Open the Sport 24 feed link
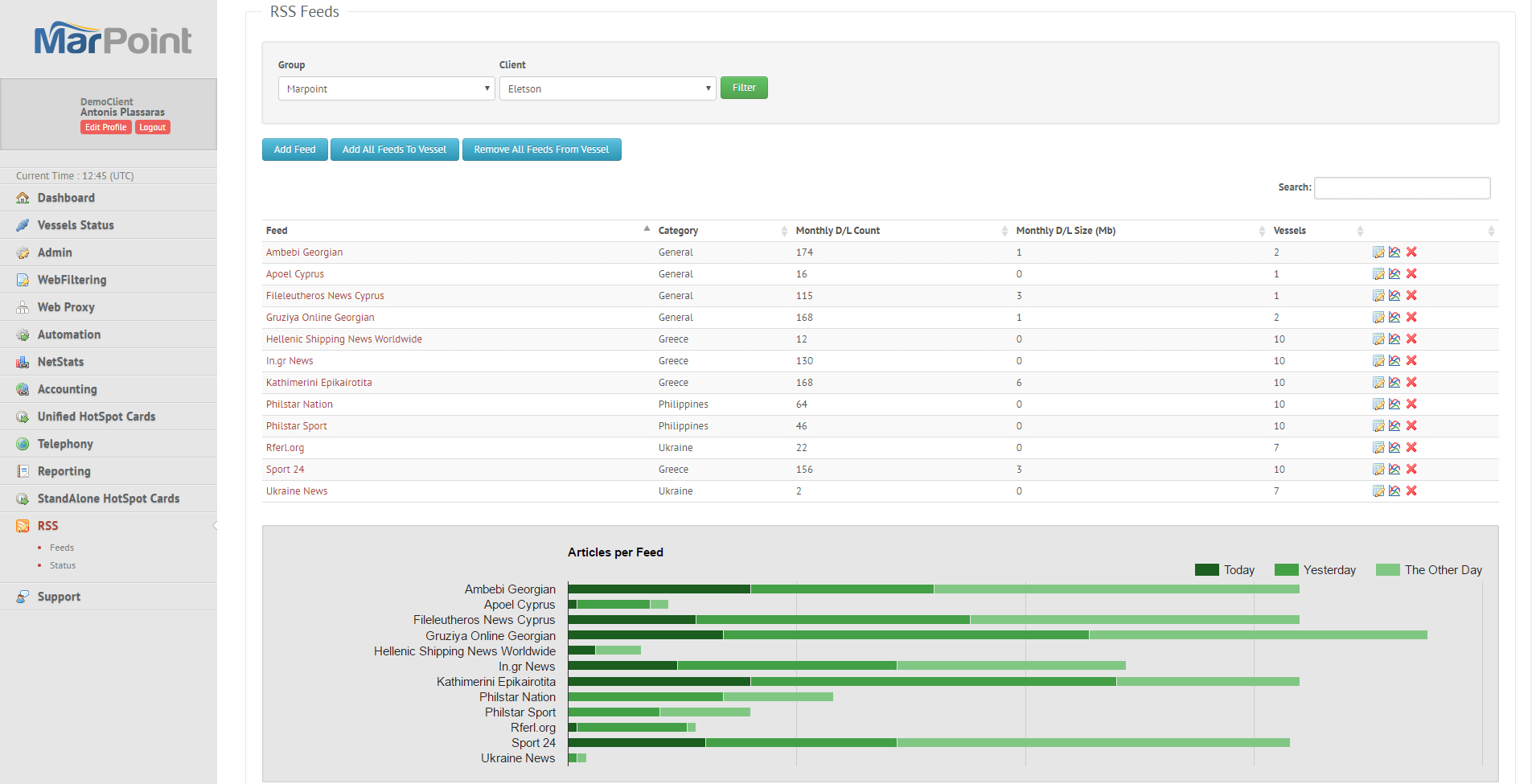Screen dimensions: 1532x784 coord(285,470)
